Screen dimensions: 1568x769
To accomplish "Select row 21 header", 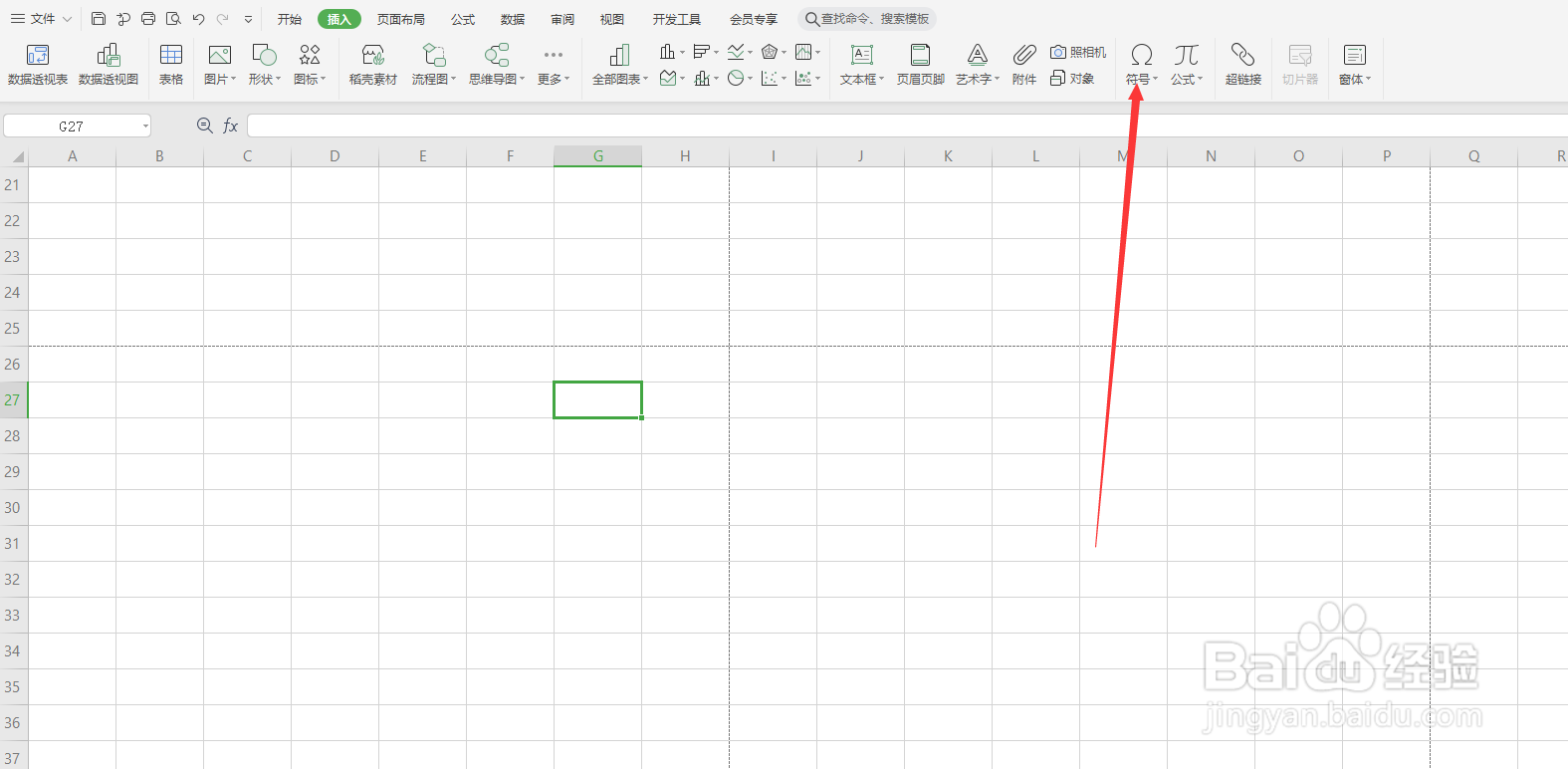I will [x=13, y=185].
